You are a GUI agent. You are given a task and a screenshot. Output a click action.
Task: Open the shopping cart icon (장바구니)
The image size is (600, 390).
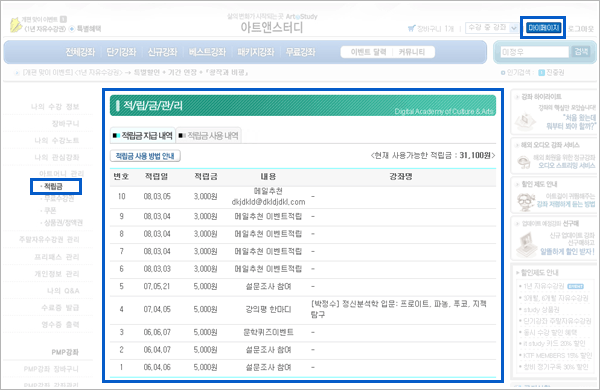(412, 28)
